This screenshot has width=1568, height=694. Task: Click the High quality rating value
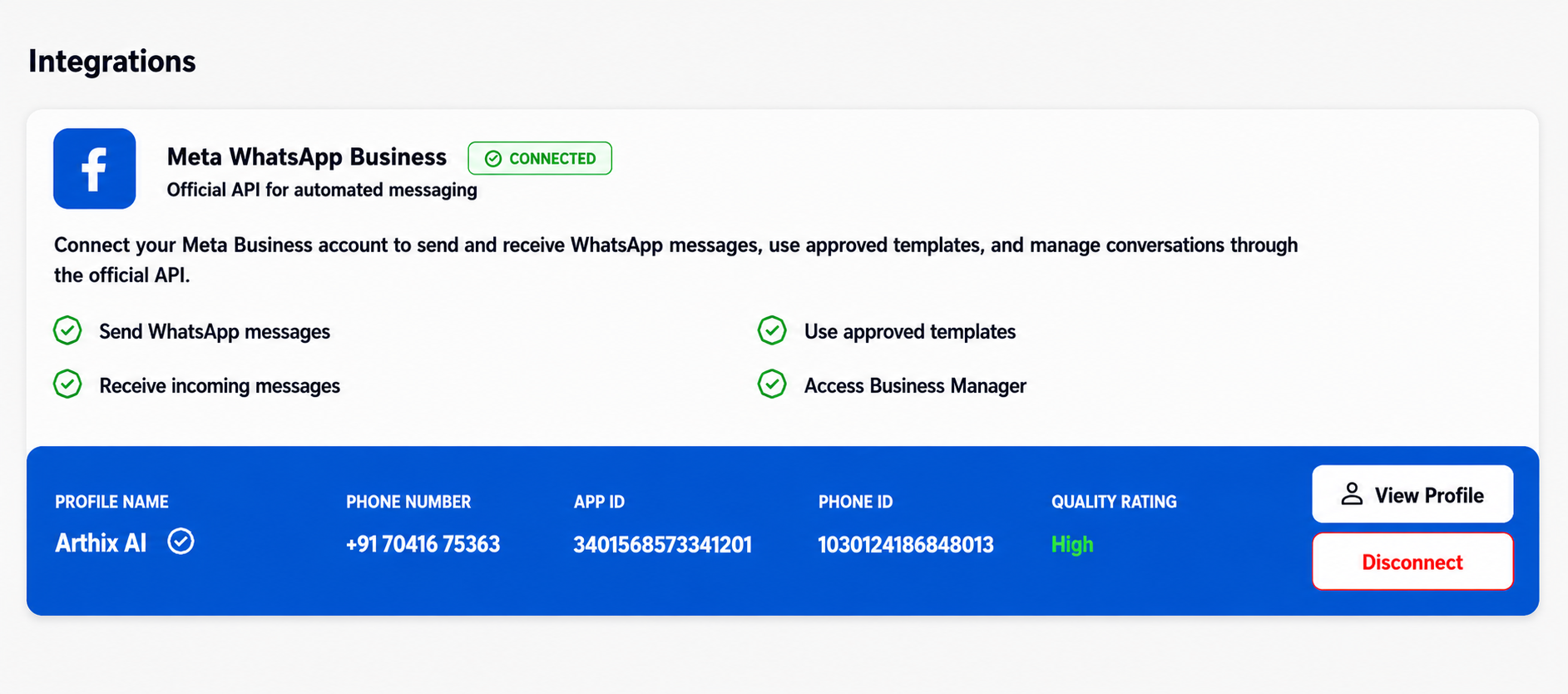1072,544
